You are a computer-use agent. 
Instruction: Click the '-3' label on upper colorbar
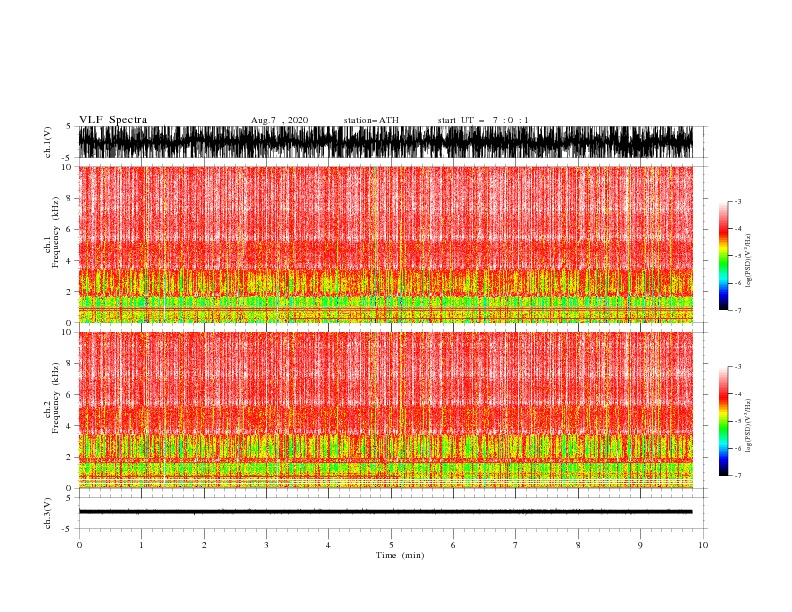[x=738, y=201]
